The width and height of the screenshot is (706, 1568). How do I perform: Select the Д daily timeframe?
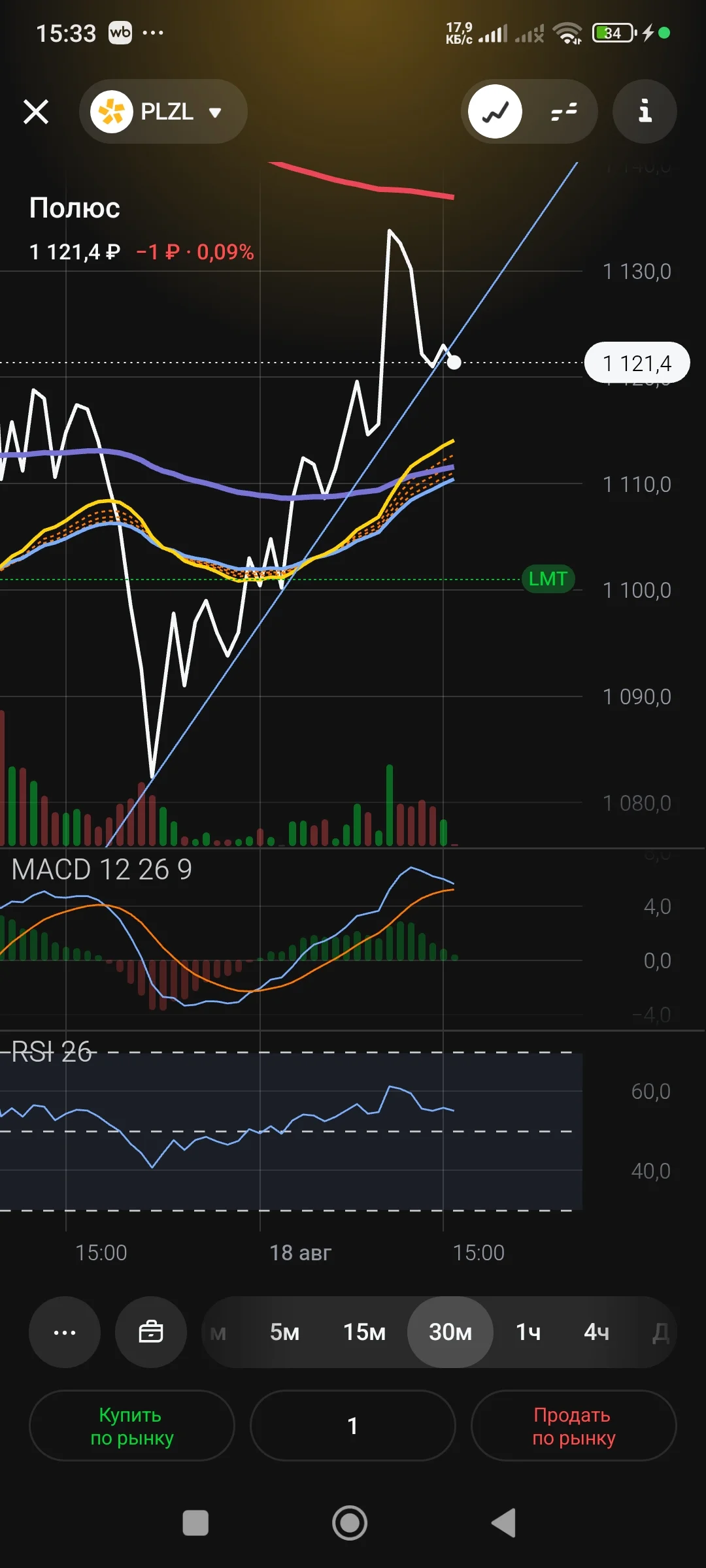coord(661,1332)
